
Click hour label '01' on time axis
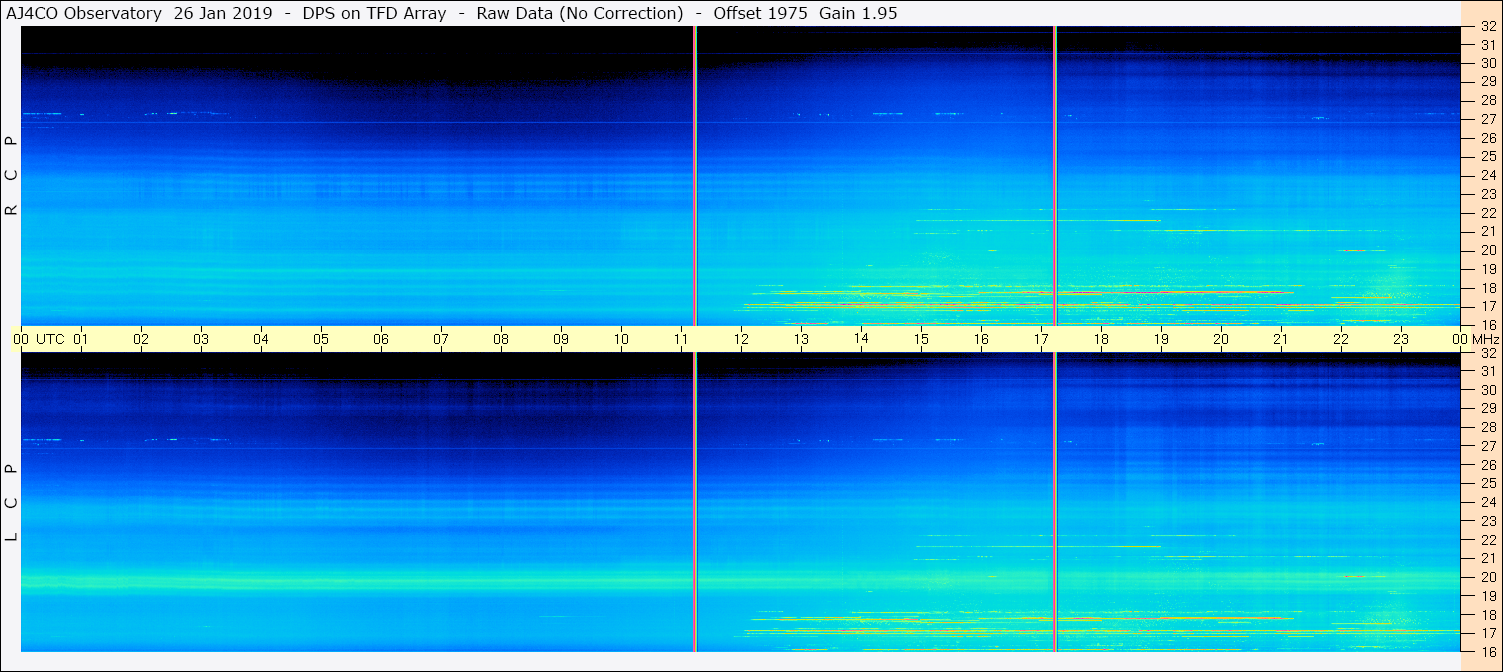(81, 339)
